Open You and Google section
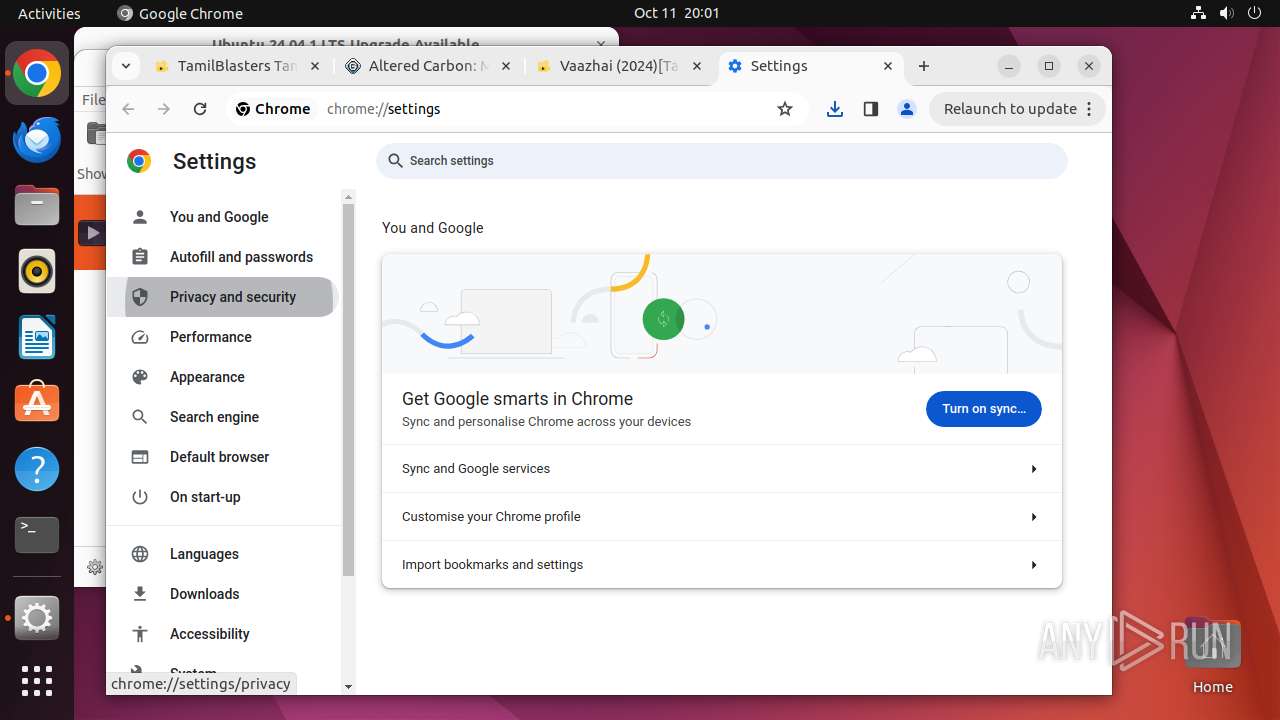This screenshot has height=720, width=1280. click(224, 217)
